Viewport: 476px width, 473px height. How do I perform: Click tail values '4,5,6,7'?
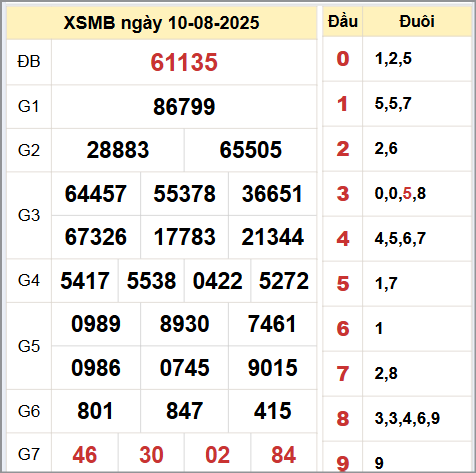[x=400, y=239]
